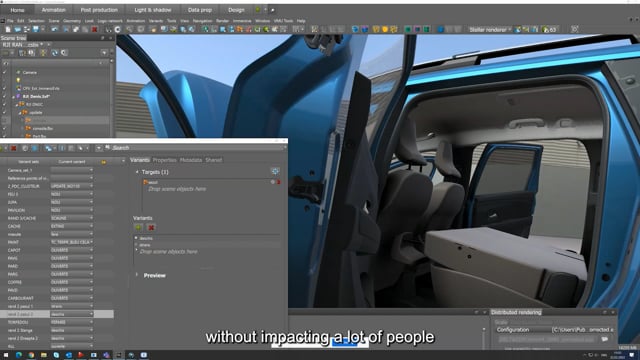The width and height of the screenshot is (640, 360).
Task: Open the Properties tab in variants panel
Action: click(164, 160)
